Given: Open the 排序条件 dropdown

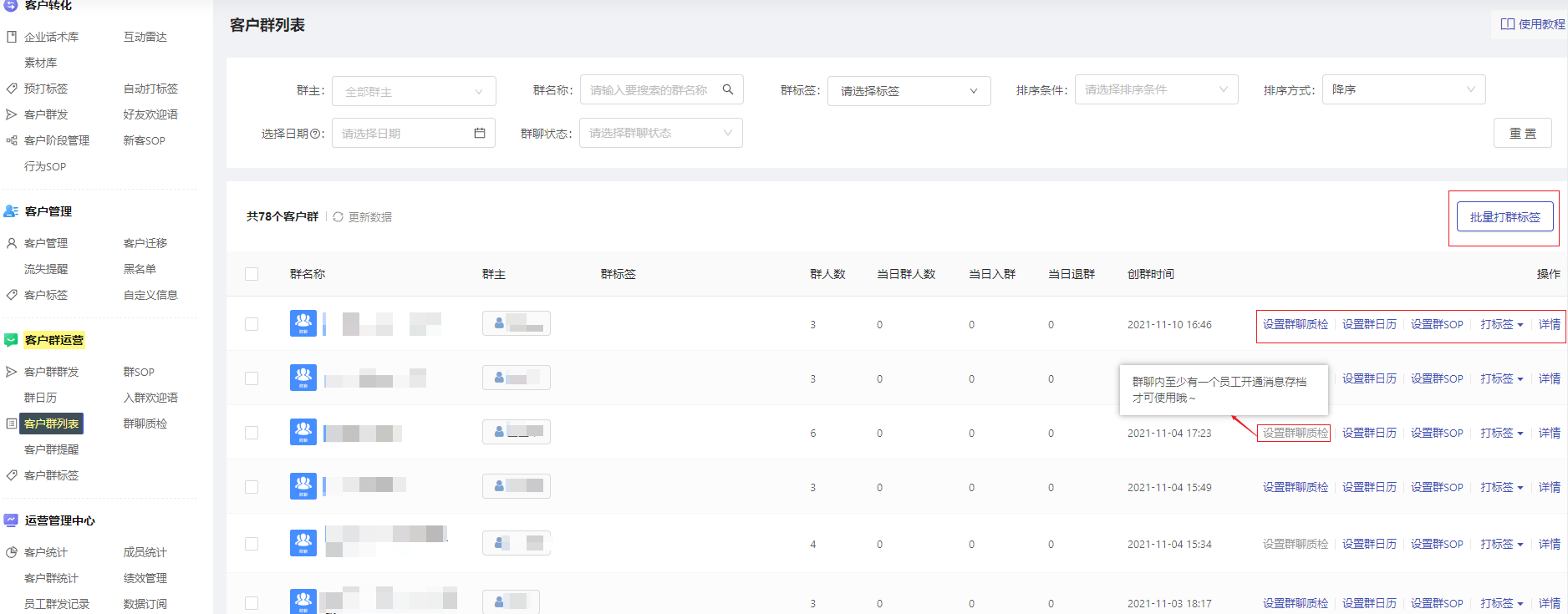Looking at the screenshot, I should pos(1156,89).
